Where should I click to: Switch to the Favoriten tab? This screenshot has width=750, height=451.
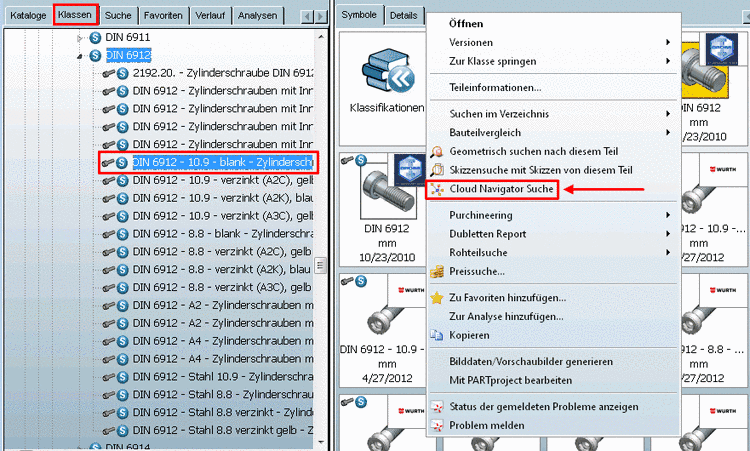(163, 15)
